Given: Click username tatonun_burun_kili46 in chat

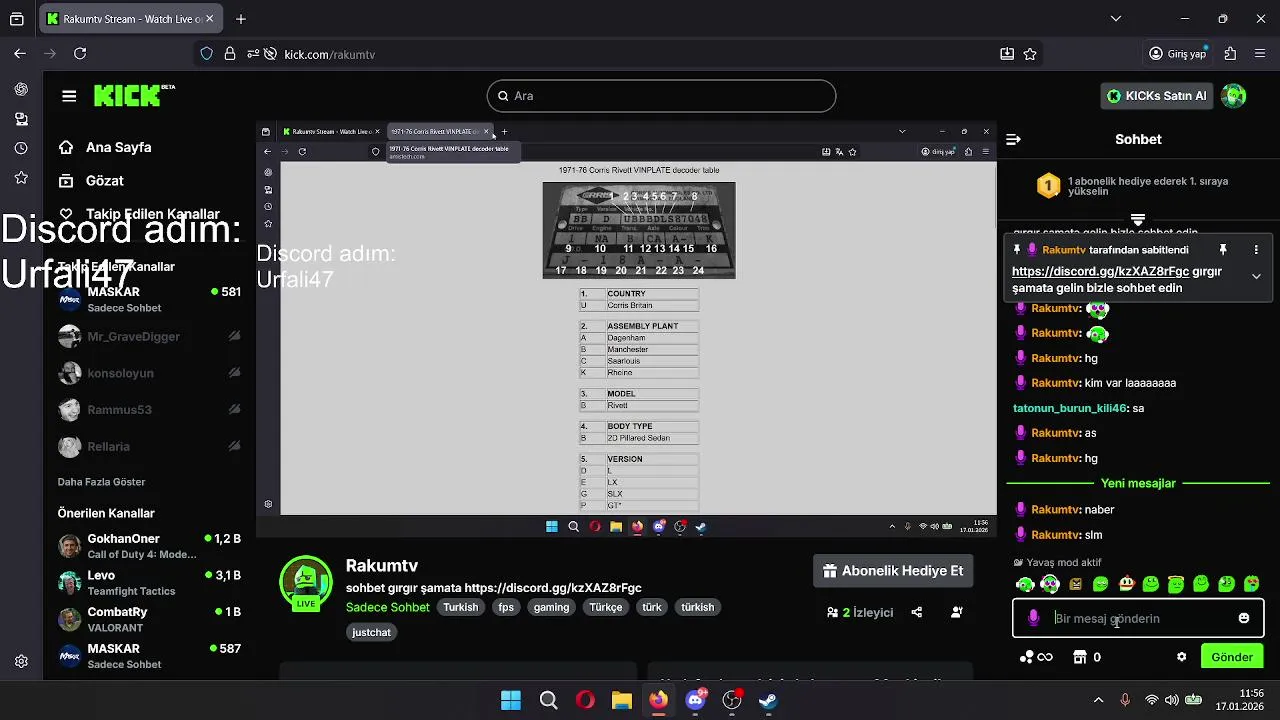Looking at the screenshot, I should click(1070, 408).
